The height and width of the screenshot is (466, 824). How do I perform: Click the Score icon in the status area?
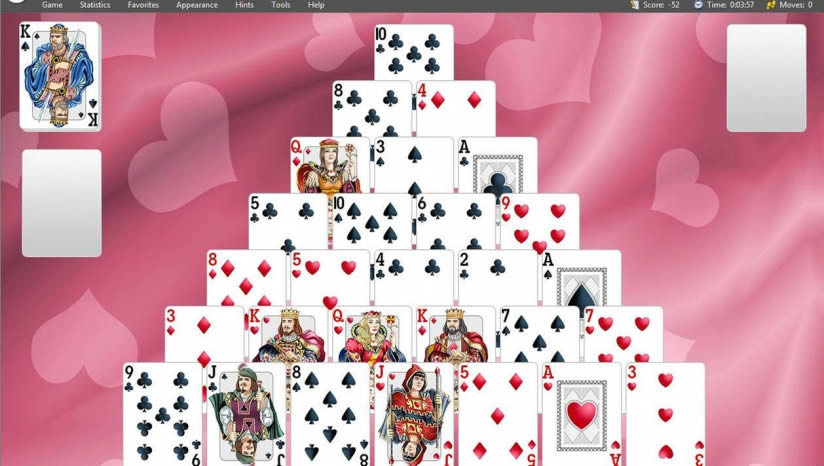(634, 5)
